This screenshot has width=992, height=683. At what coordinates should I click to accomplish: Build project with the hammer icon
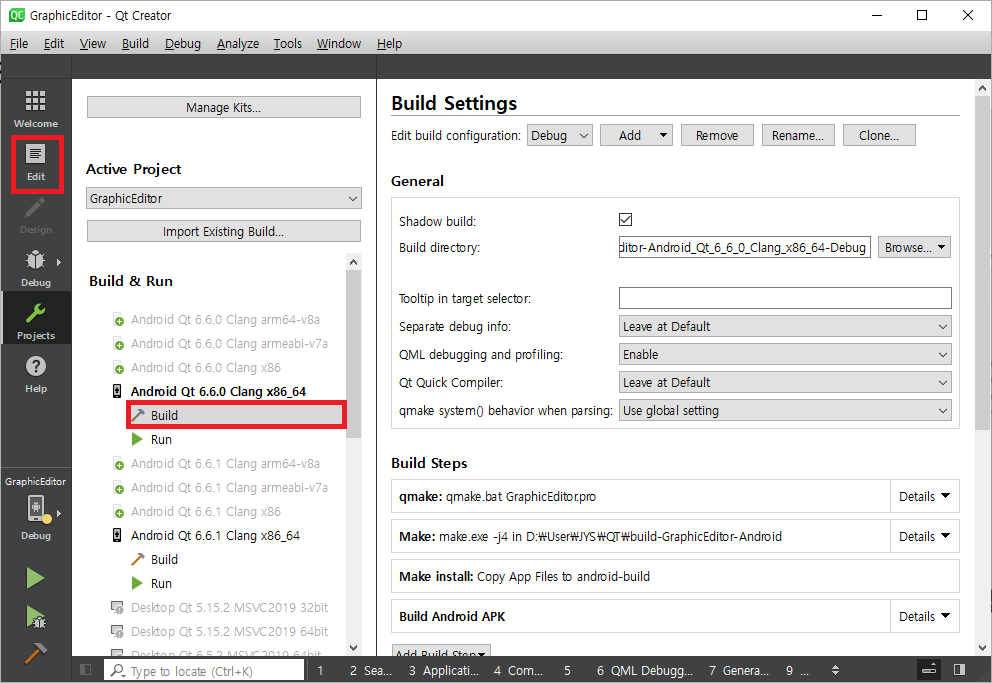(35, 654)
